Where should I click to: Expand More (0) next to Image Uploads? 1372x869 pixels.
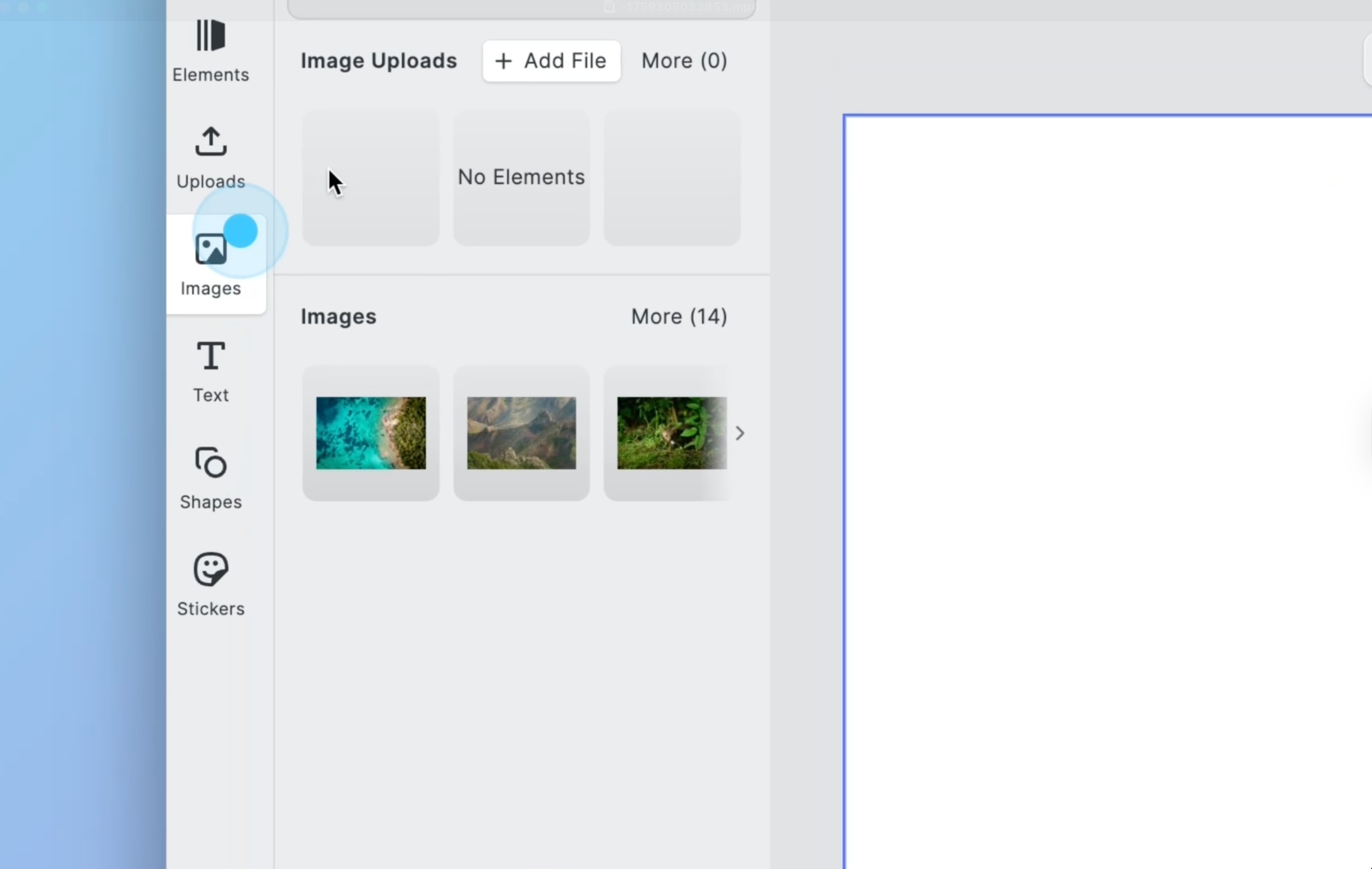[684, 61]
